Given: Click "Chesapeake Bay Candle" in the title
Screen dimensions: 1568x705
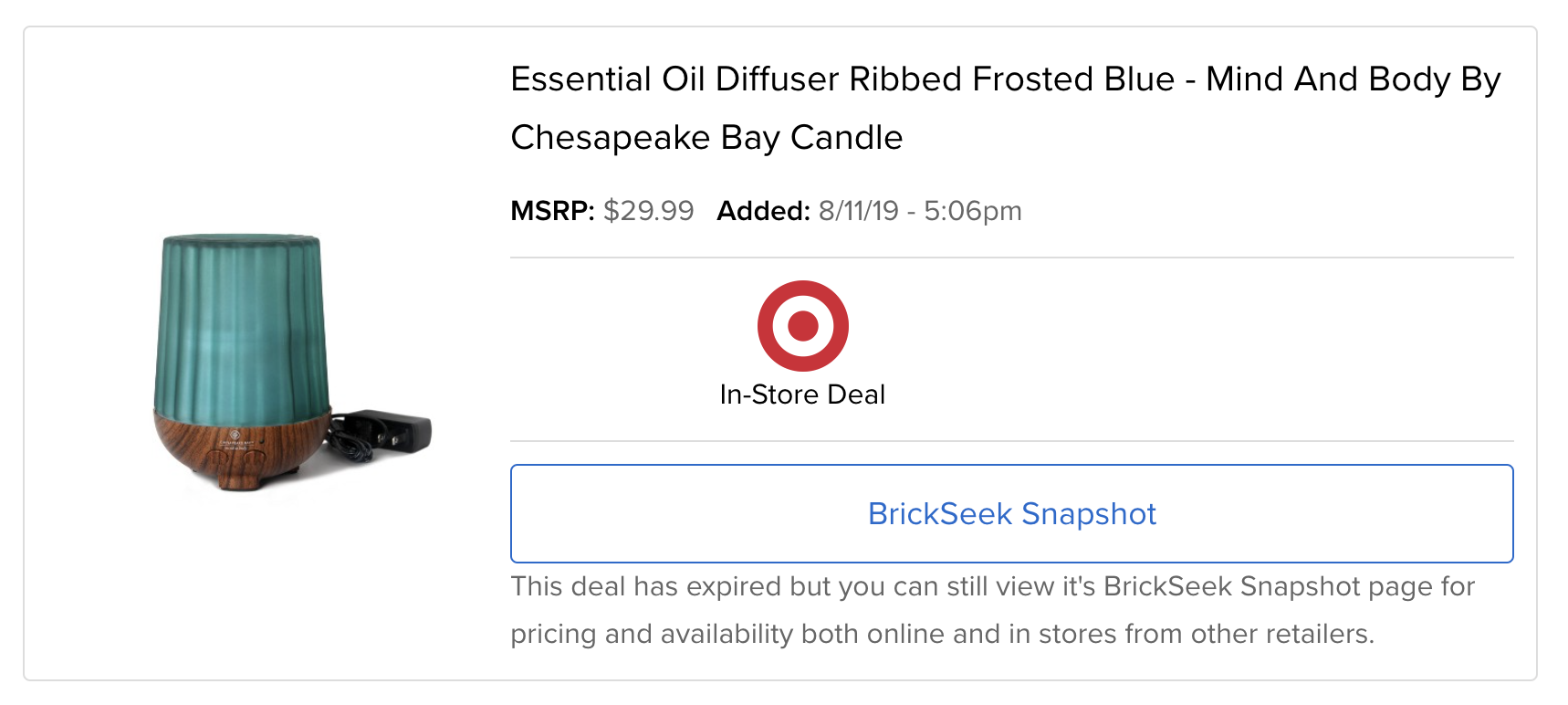Looking at the screenshot, I should point(706,138).
